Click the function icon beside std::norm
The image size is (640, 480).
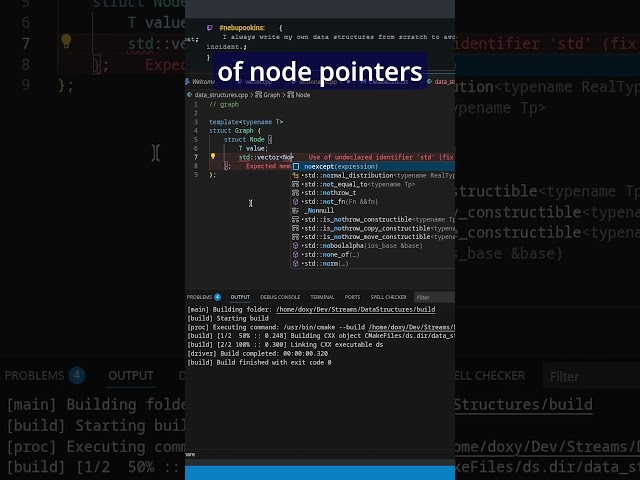point(296,264)
